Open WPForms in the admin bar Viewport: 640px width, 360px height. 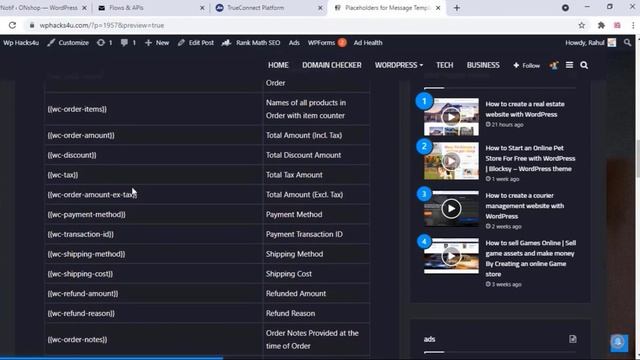point(327,42)
